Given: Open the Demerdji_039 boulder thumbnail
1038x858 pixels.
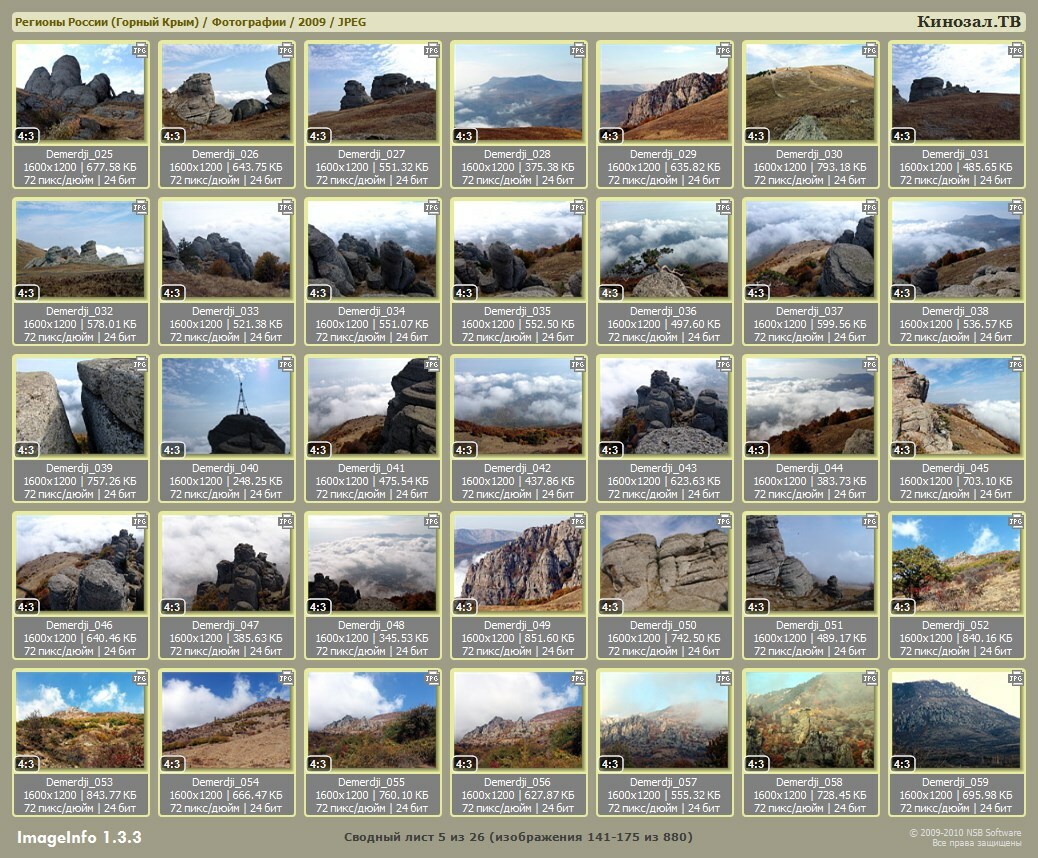Looking at the screenshot, I should [80, 406].
